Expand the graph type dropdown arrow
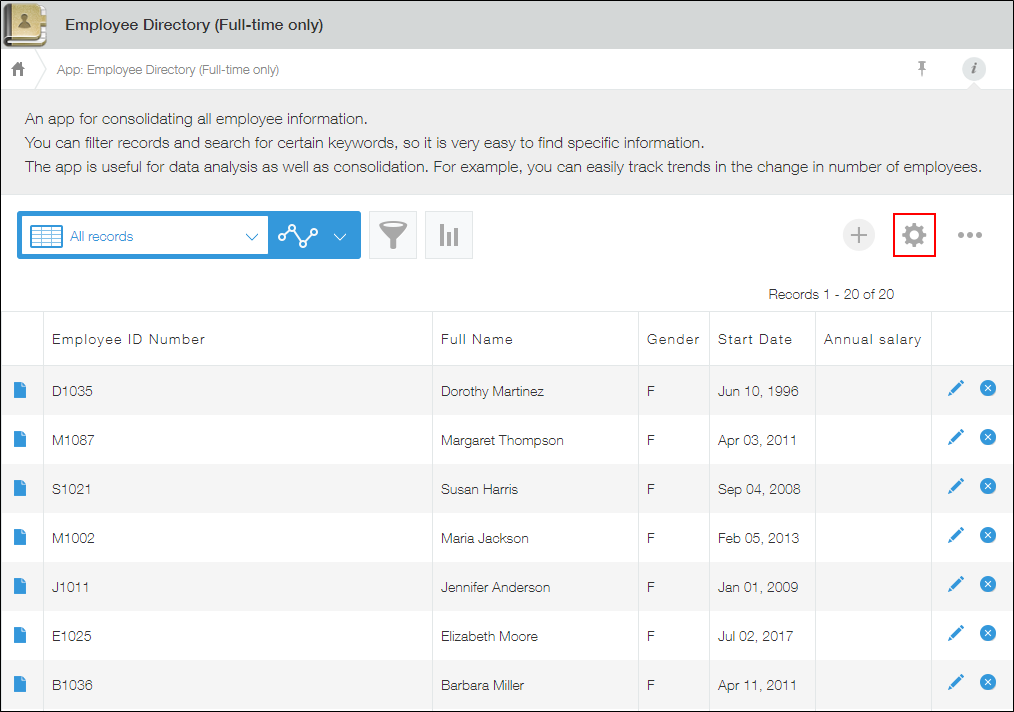 click(339, 237)
